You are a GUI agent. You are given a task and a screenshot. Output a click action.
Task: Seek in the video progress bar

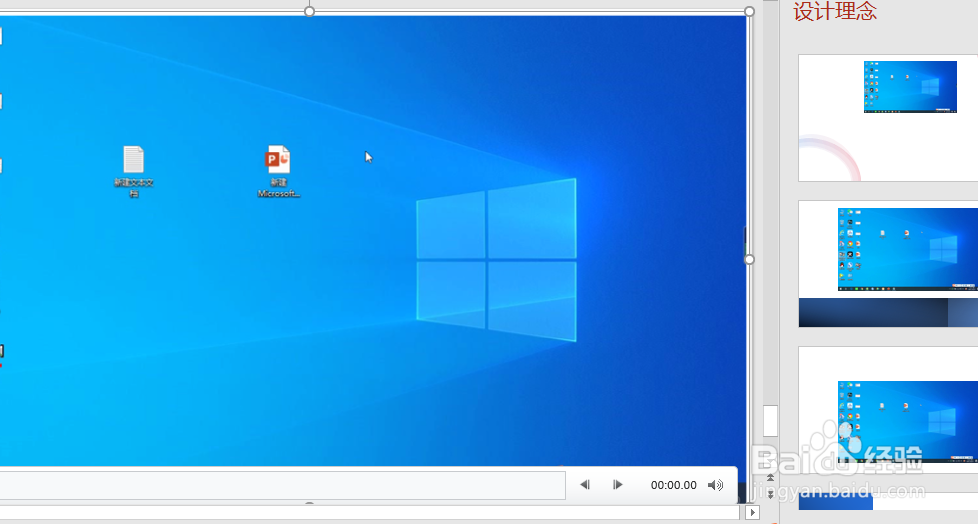point(283,485)
